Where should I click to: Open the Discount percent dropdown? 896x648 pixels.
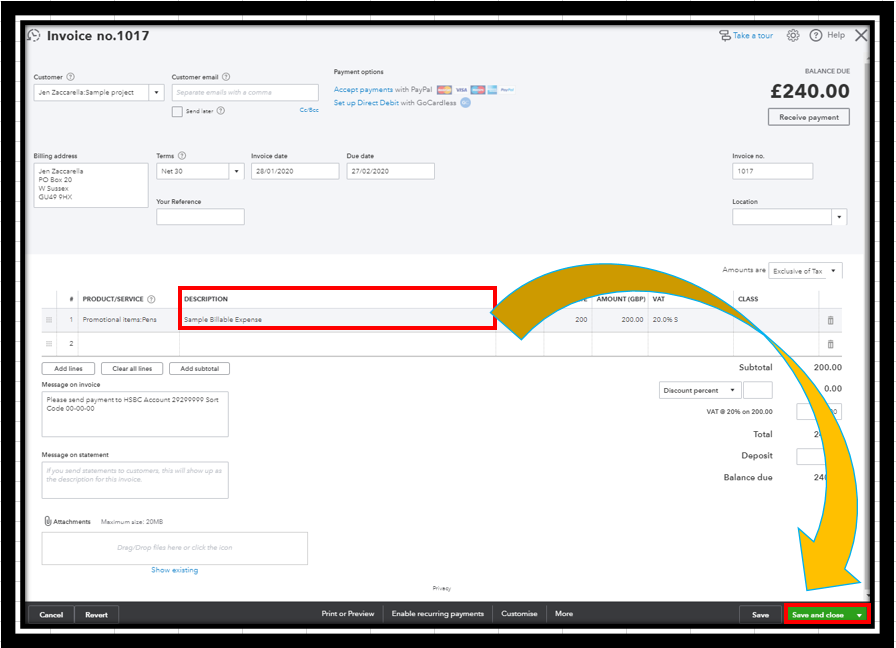click(700, 390)
